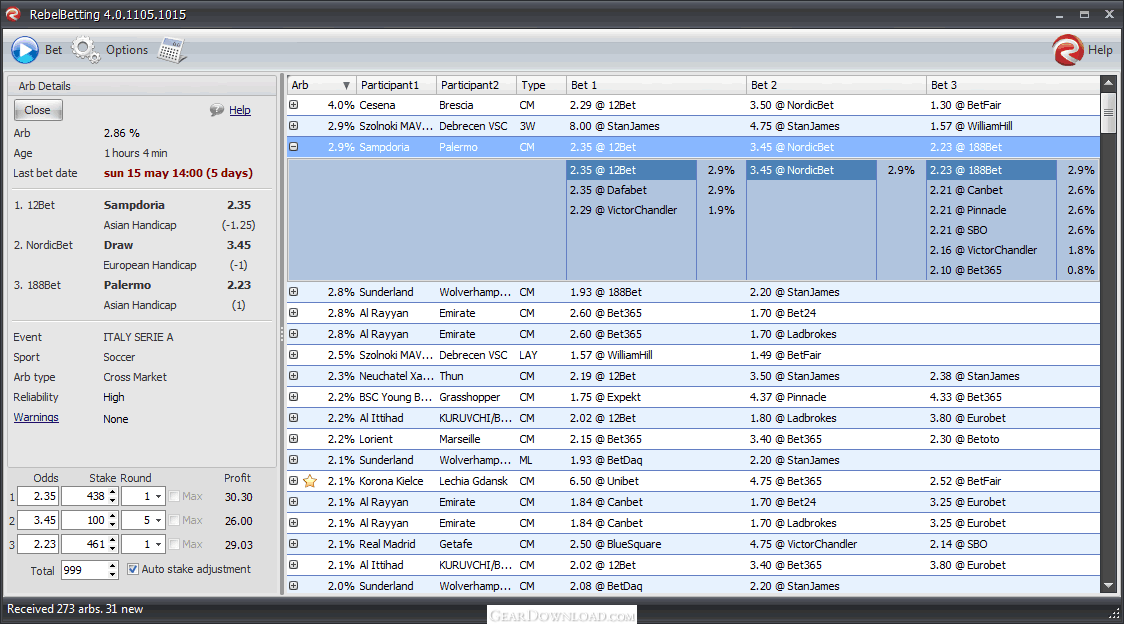The height and width of the screenshot is (624, 1124).
Task: Click the odds field for bet 3
Action: pos(38,544)
